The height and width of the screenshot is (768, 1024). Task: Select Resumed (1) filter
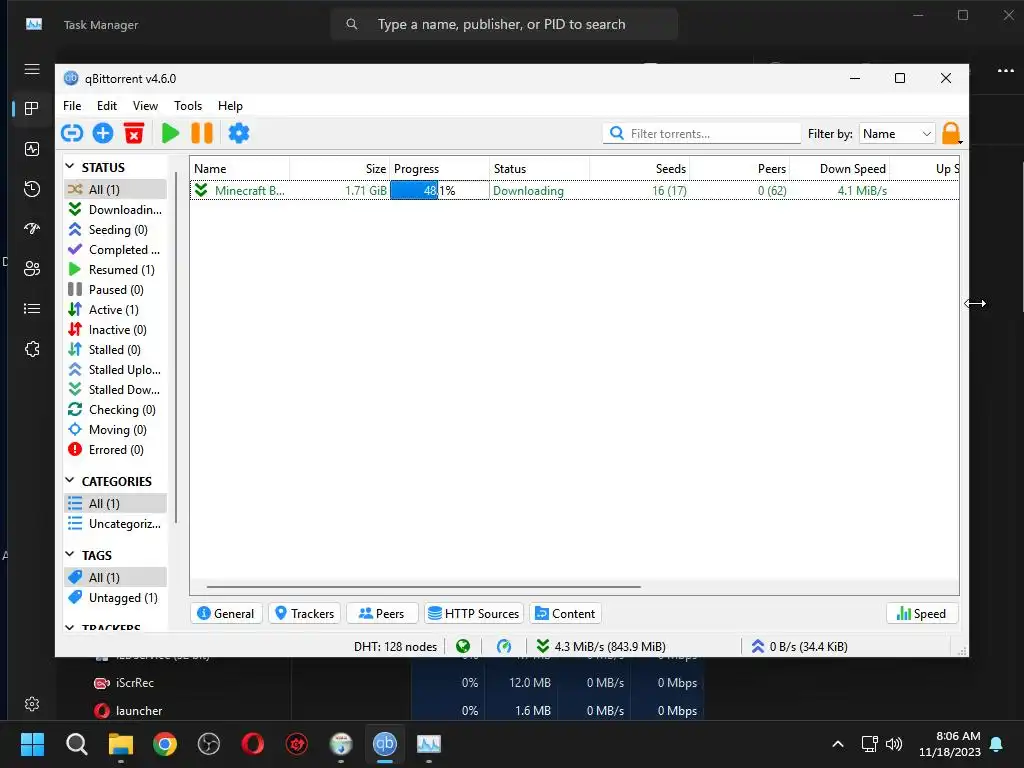point(116,270)
